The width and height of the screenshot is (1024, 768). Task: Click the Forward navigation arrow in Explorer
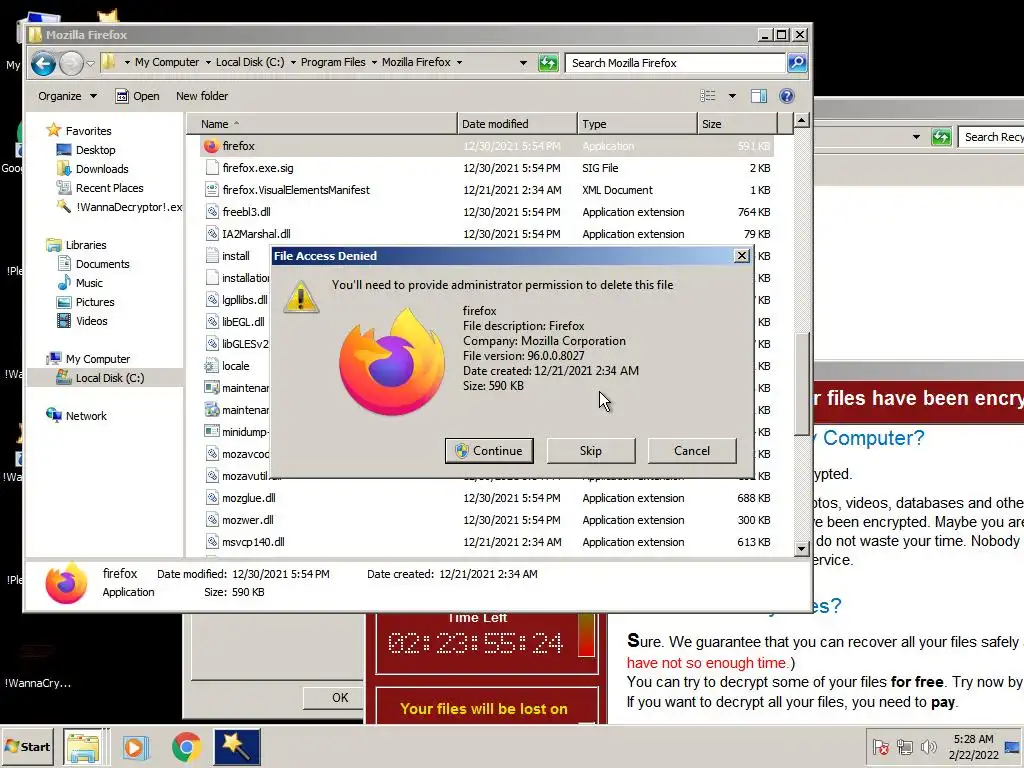tap(71, 63)
